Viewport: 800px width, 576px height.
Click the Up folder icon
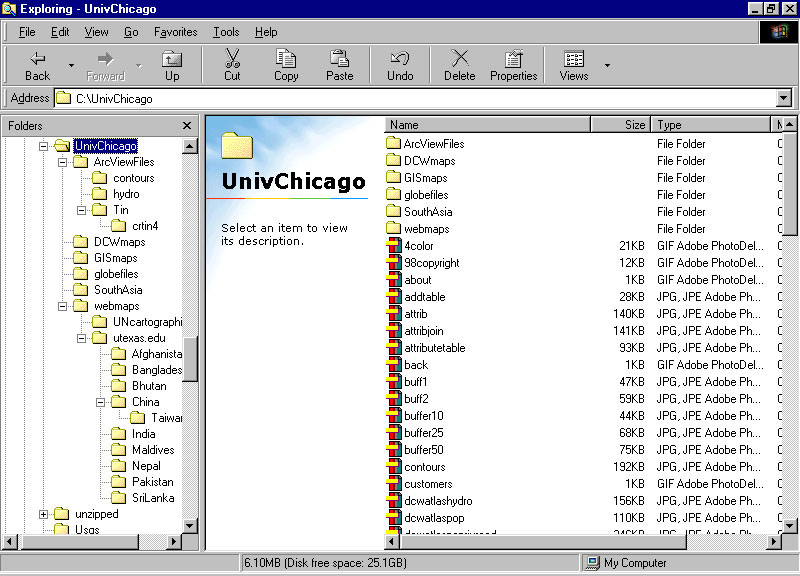pyautogui.click(x=172, y=59)
